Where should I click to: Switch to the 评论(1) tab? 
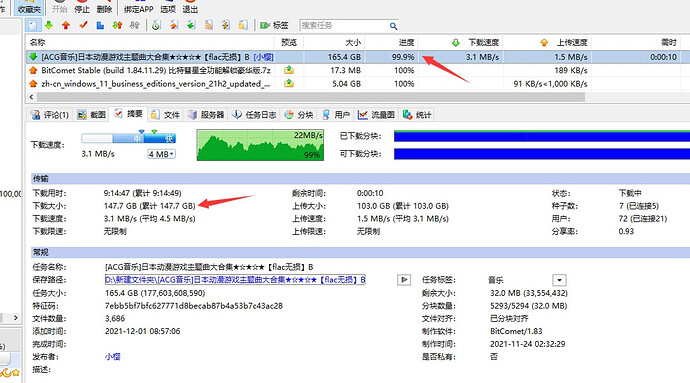pyautogui.click(x=50, y=115)
